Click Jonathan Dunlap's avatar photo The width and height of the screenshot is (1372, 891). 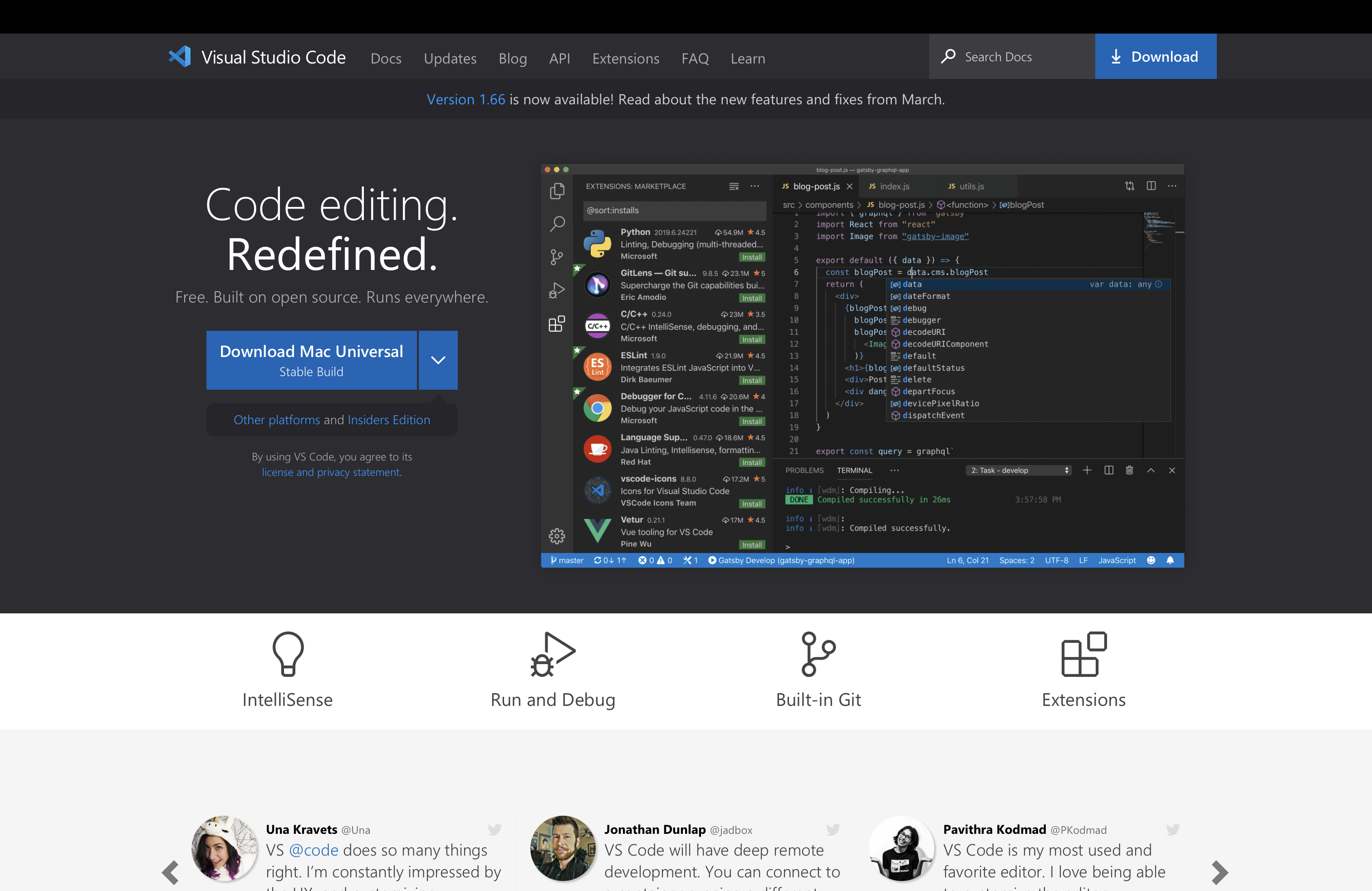(563, 848)
